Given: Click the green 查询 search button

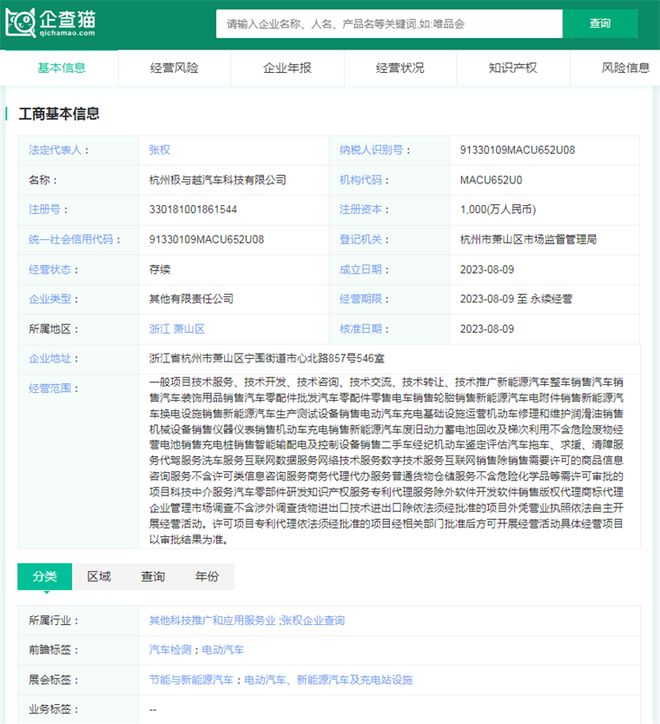Looking at the screenshot, I should 600,24.
